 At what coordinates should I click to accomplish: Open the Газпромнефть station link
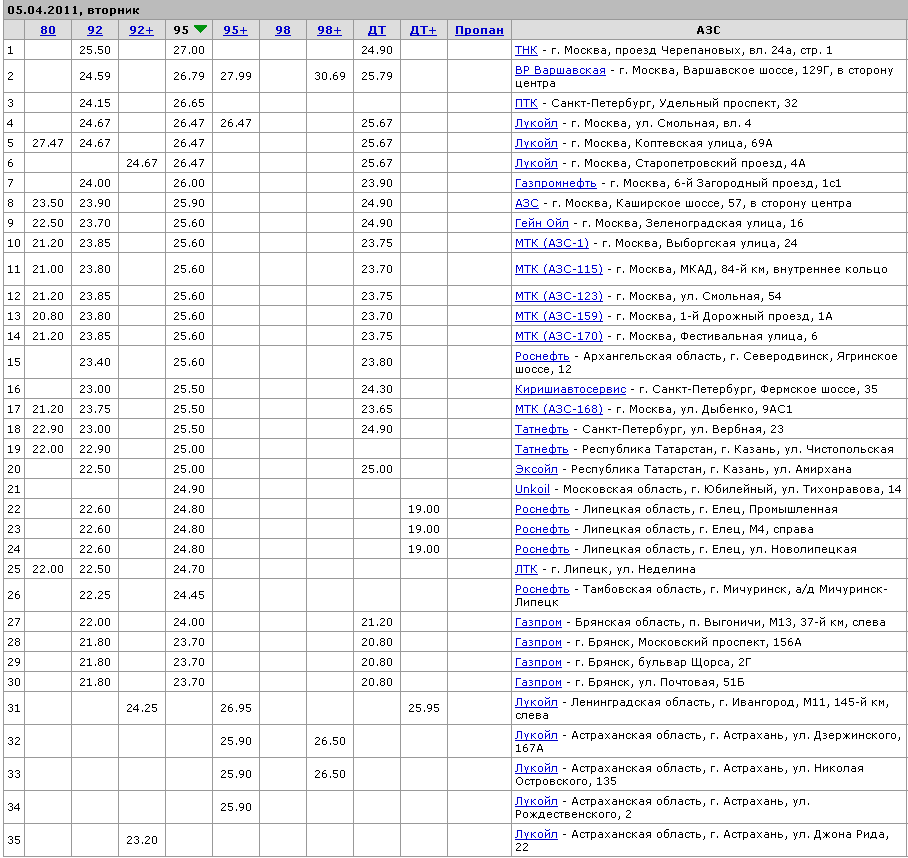tap(556, 183)
